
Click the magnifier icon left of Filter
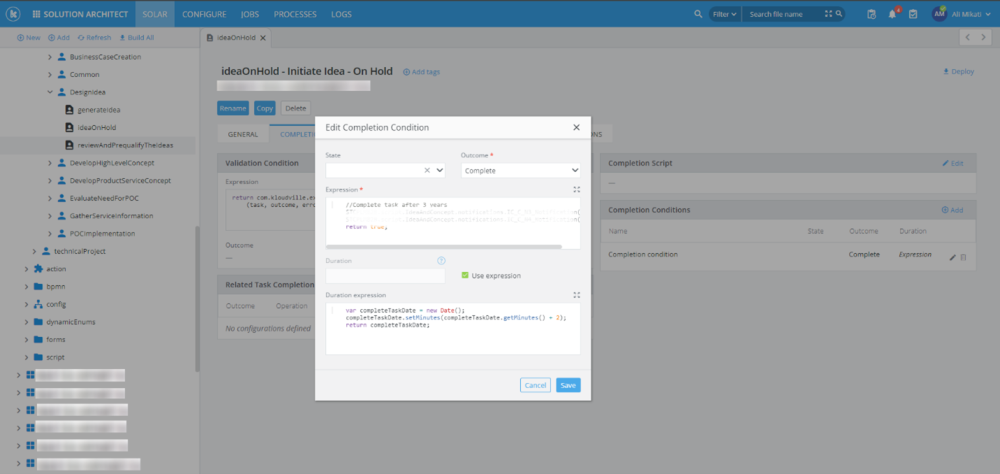pos(698,14)
